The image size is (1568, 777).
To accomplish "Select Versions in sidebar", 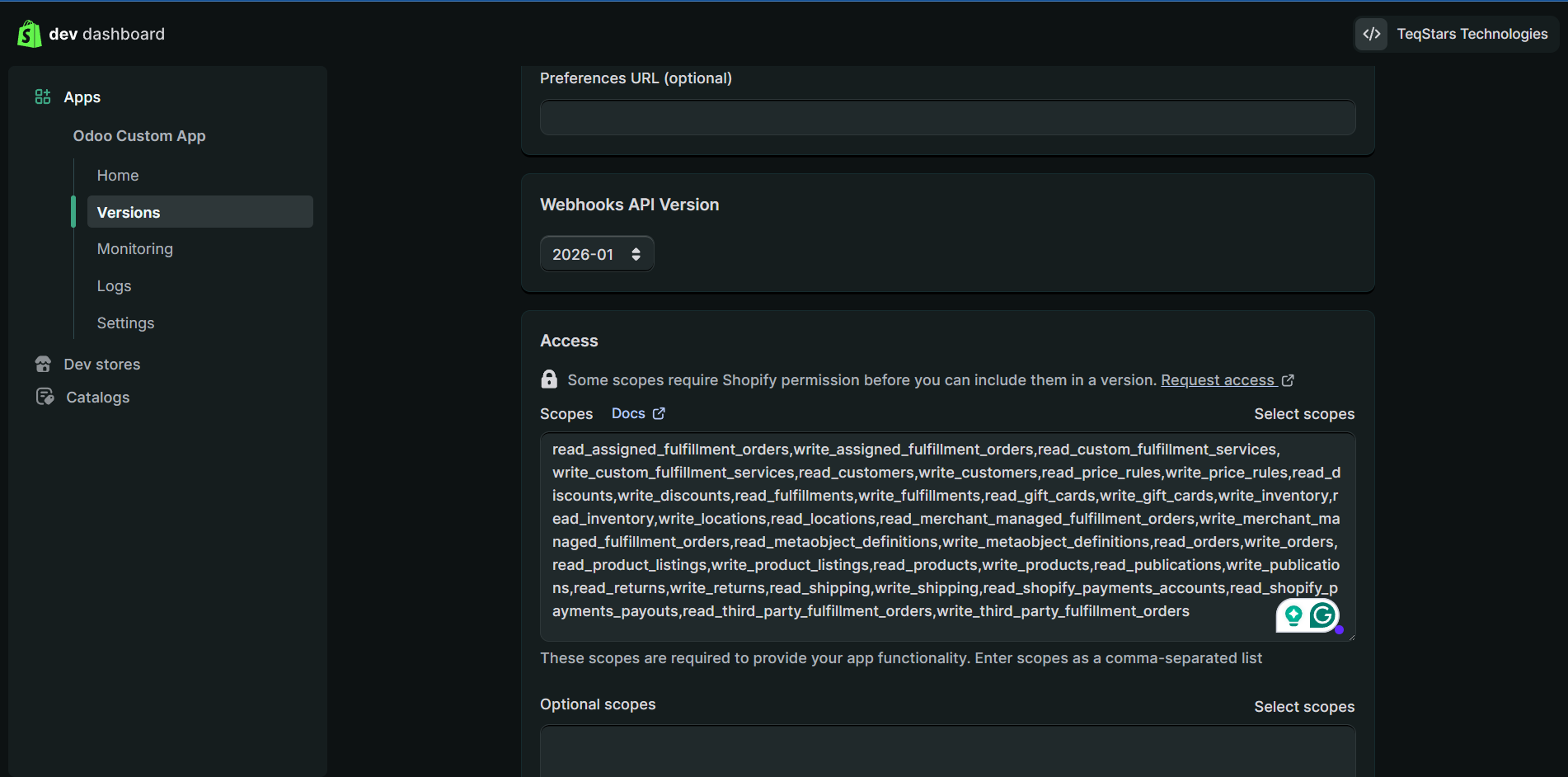I will pos(200,212).
